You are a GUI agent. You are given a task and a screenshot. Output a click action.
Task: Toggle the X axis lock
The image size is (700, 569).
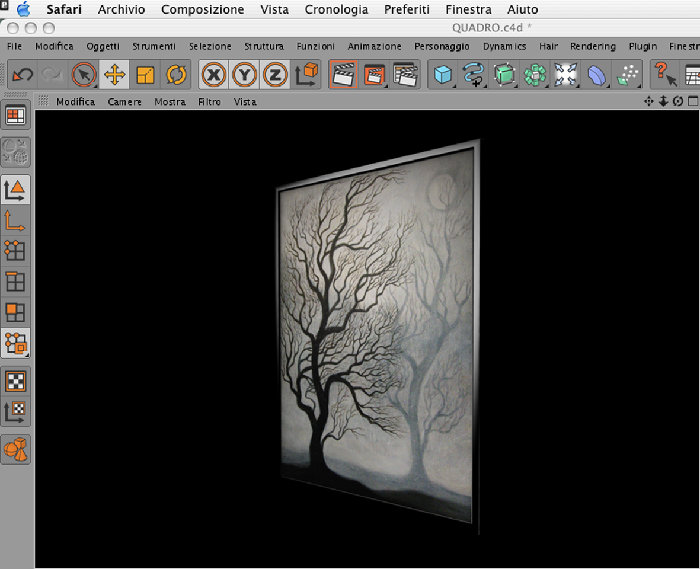214,75
